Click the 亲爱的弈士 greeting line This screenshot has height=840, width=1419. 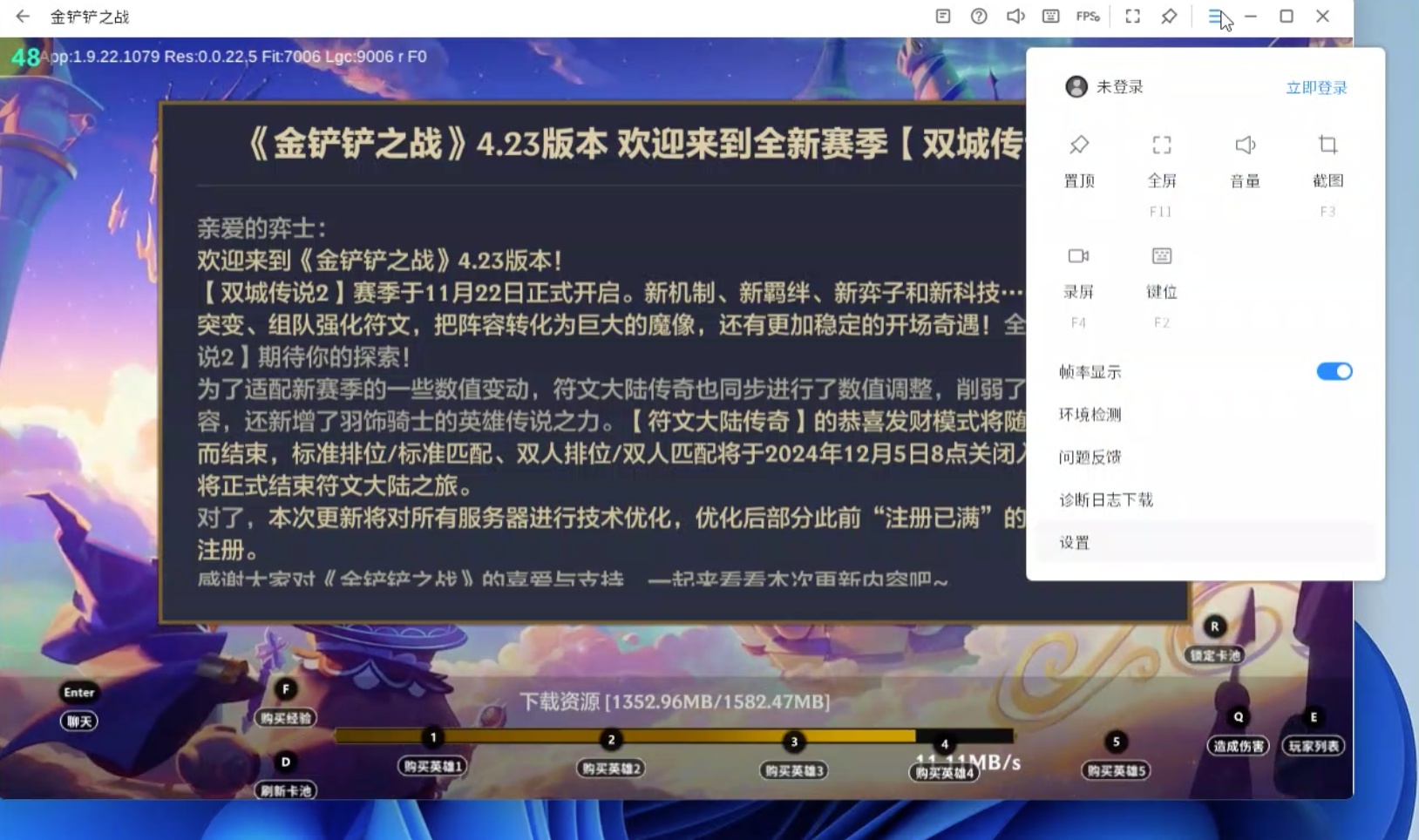(x=261, y=228)
